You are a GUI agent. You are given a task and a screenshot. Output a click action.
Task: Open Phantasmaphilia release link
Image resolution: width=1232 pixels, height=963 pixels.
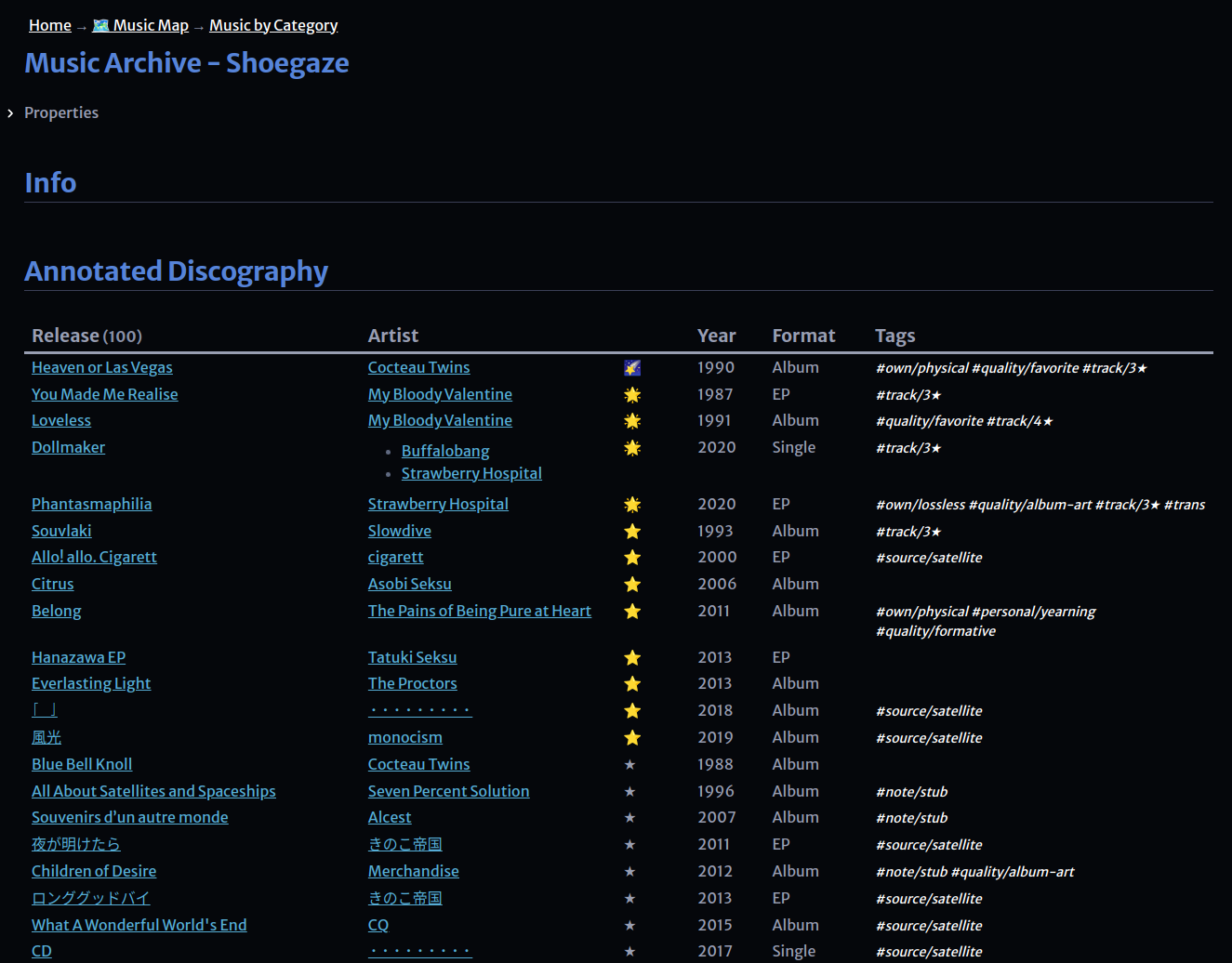click(92, 504)
